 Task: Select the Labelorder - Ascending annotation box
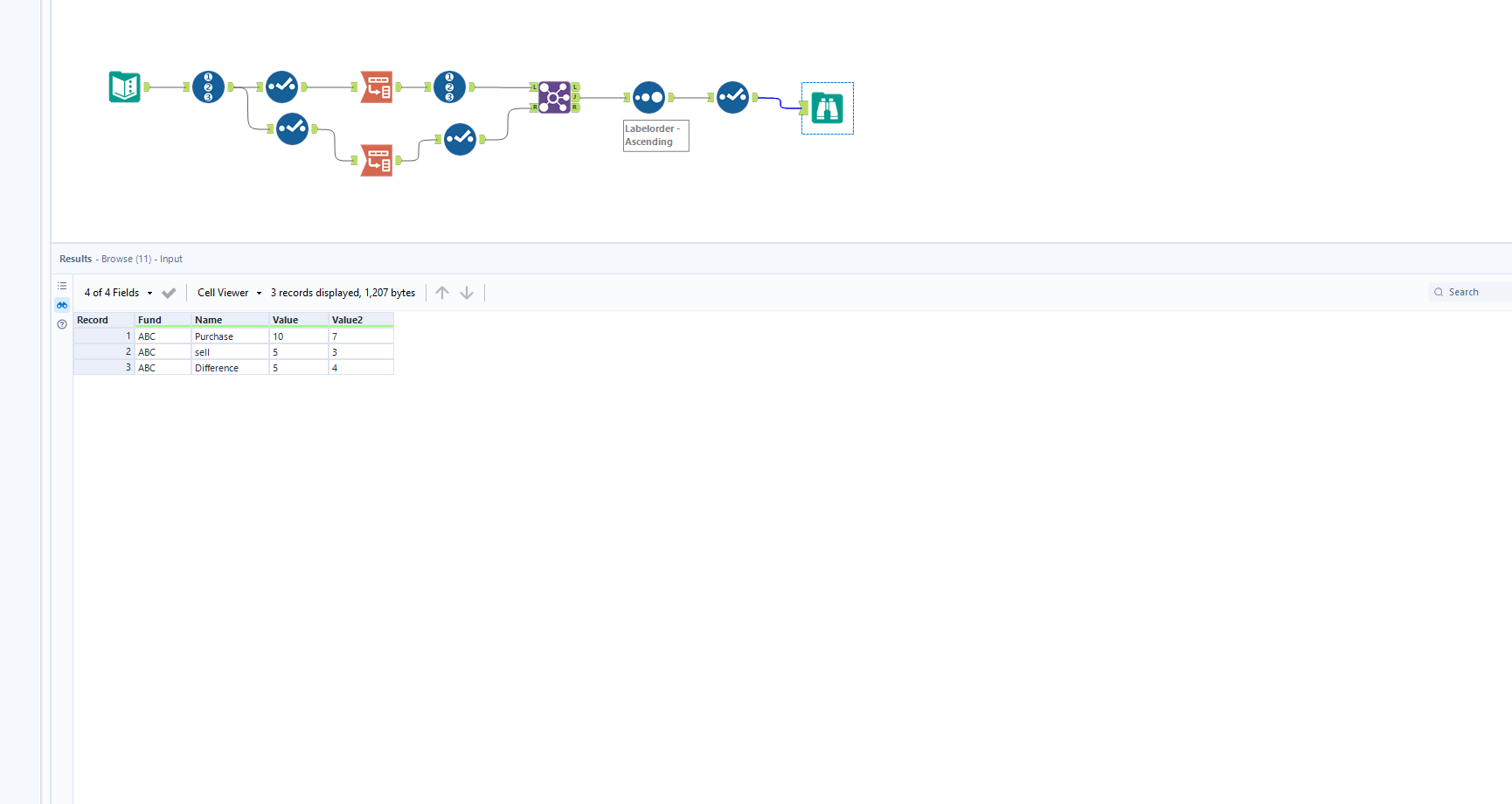pyautogui.click(x=655, y=135)
